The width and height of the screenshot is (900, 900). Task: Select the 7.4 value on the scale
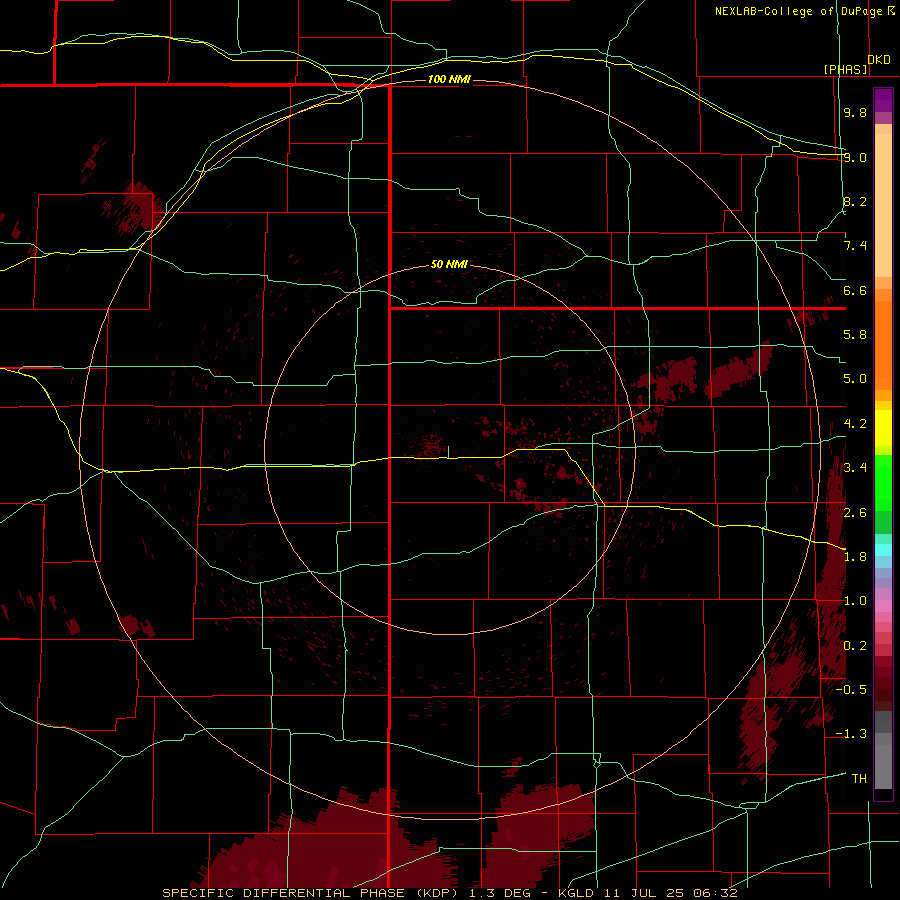[x=855, y=246]
